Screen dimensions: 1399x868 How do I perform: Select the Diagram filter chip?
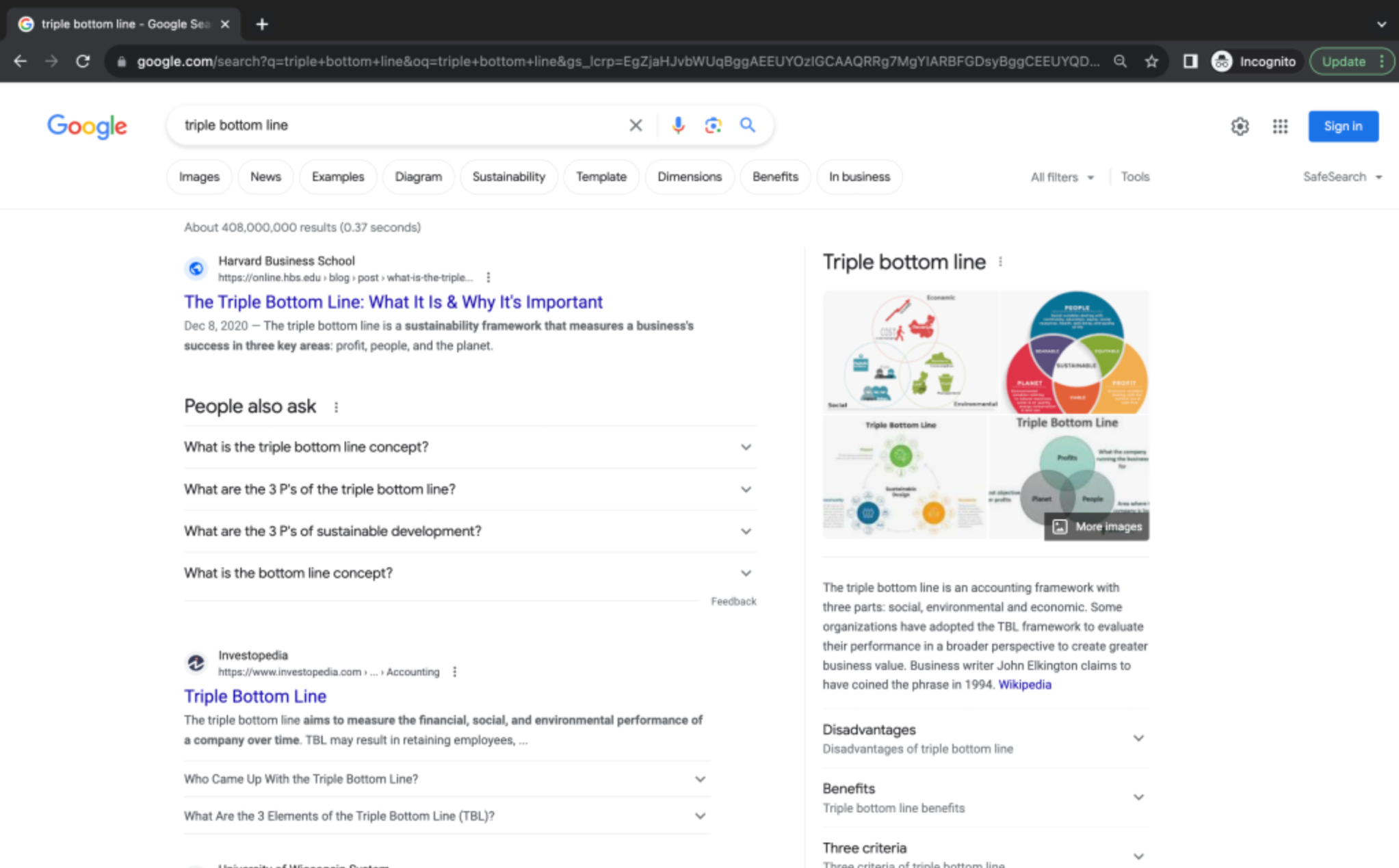pos(418,177)
